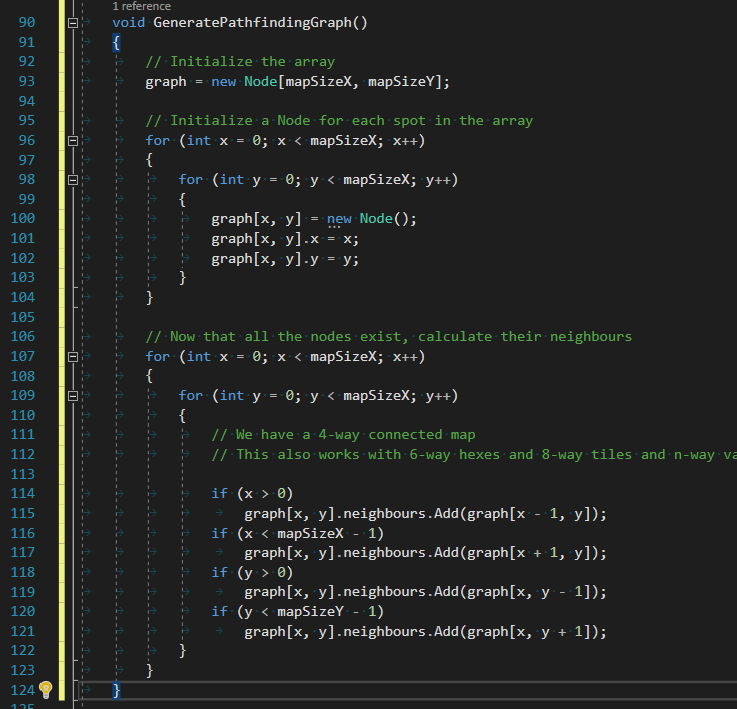
Task: Open the '1 reference' CodeLens link
Action: point(141,6)
